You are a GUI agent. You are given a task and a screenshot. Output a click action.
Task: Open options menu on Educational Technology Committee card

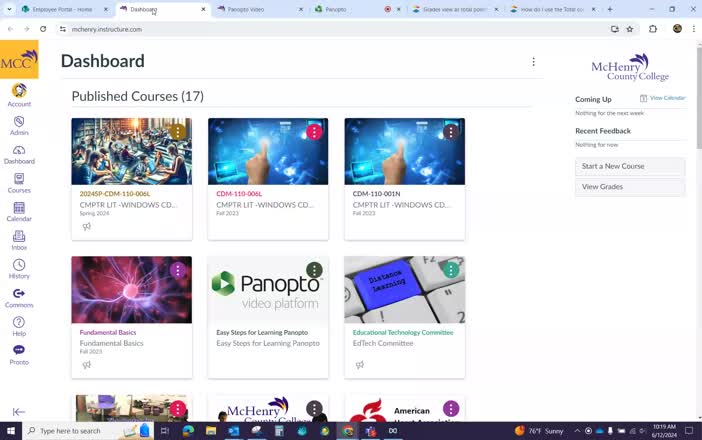click(451, 270)
